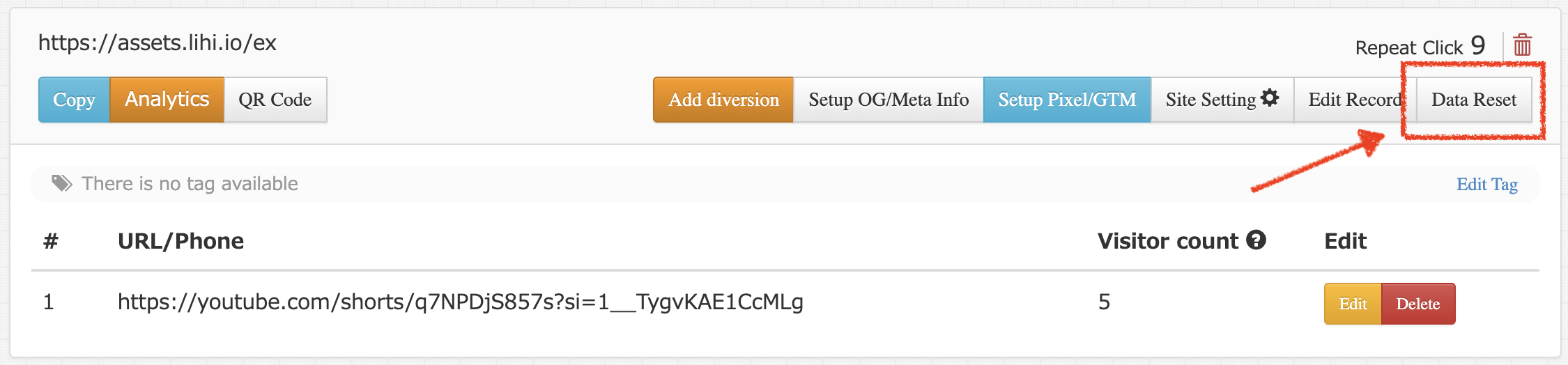The image size is (1568, 365).
Task: Click the Data Reset button
Action: coord(1473,100)
